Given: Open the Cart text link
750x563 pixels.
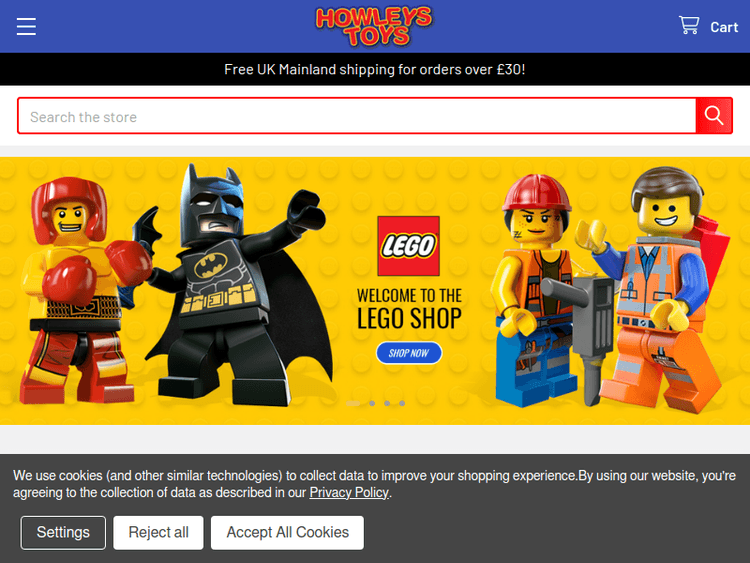Looking at the screenshot, I should pyautogui.click(x=724, y=27).
